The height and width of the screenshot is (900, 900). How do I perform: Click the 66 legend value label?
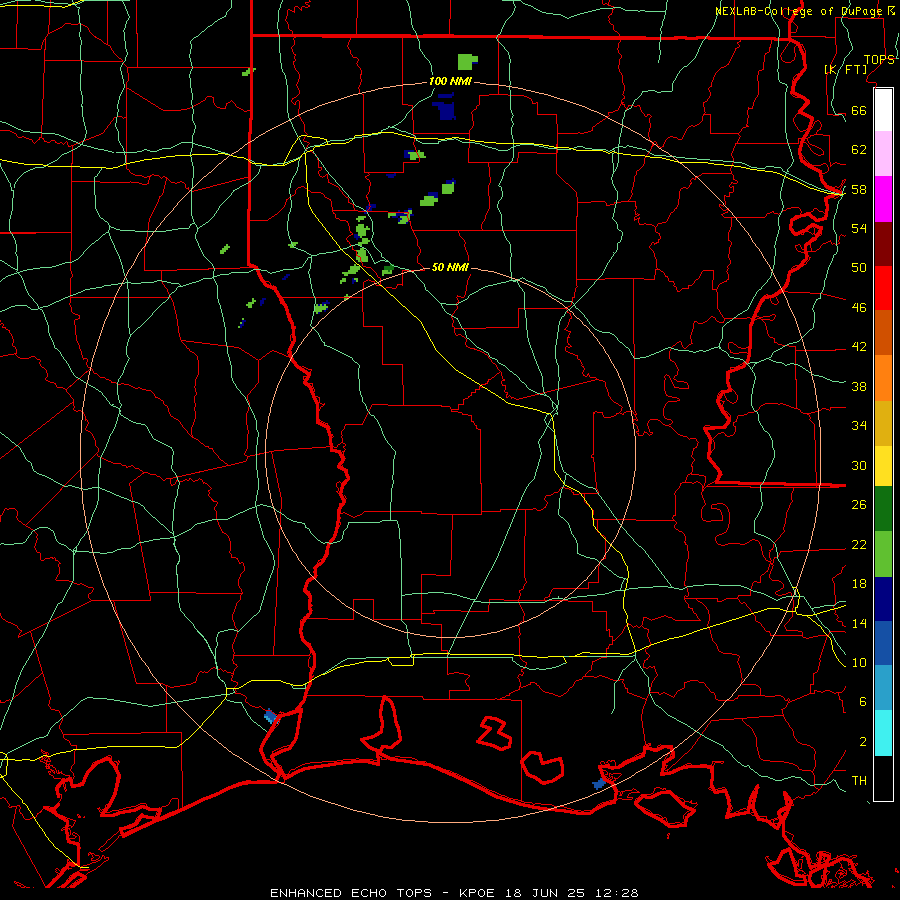[859, 110]
